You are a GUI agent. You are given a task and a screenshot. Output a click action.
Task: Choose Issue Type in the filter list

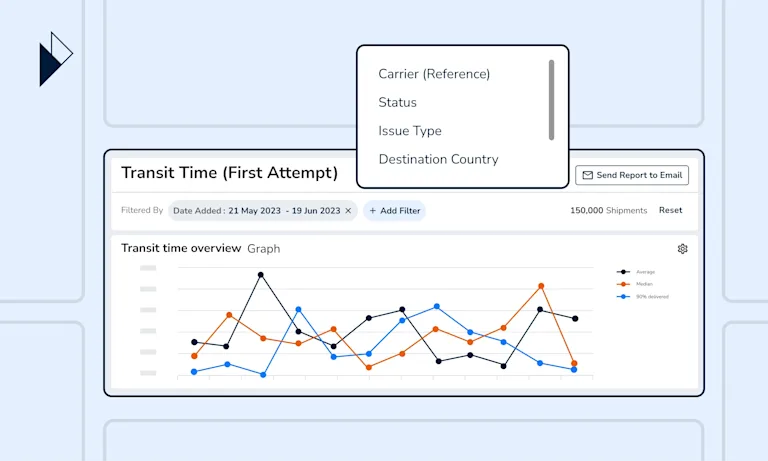tap(410, 131)
